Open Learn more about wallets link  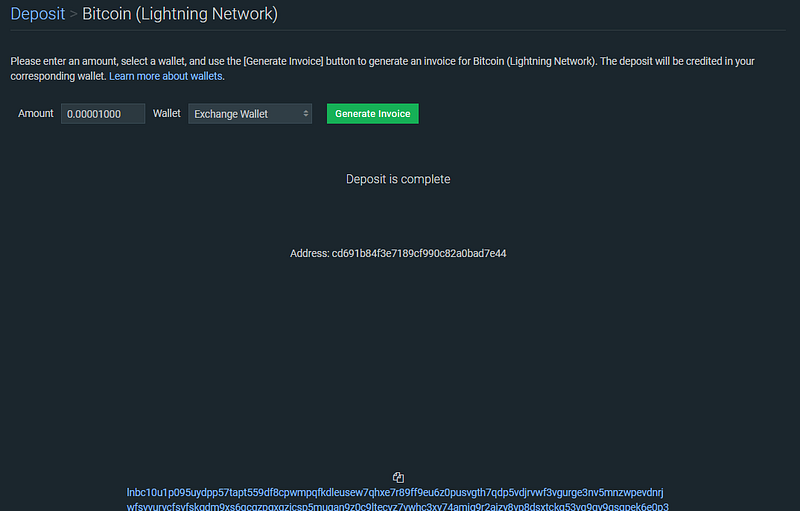(x=166, y=76)
